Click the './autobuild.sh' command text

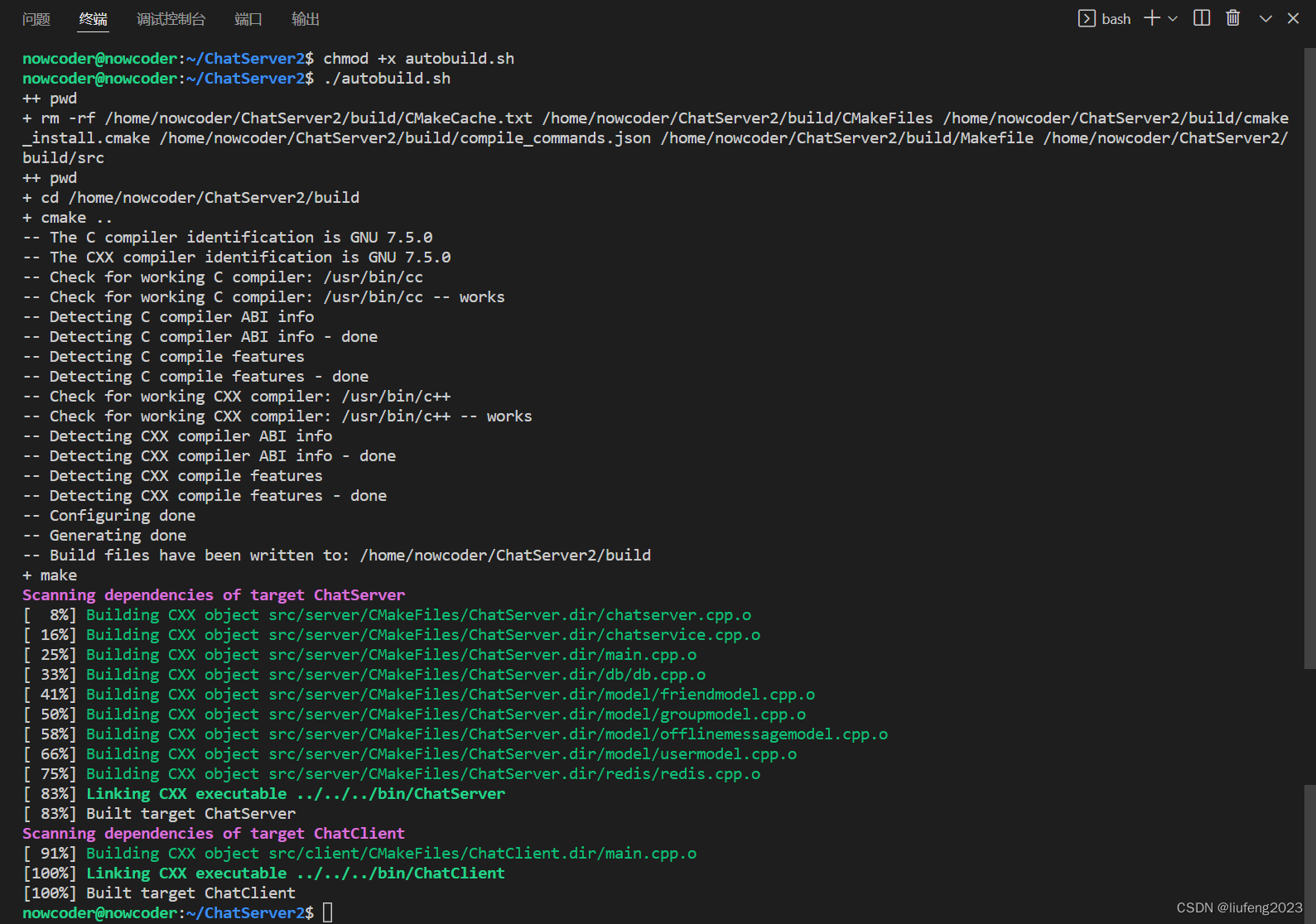point(387,79)
